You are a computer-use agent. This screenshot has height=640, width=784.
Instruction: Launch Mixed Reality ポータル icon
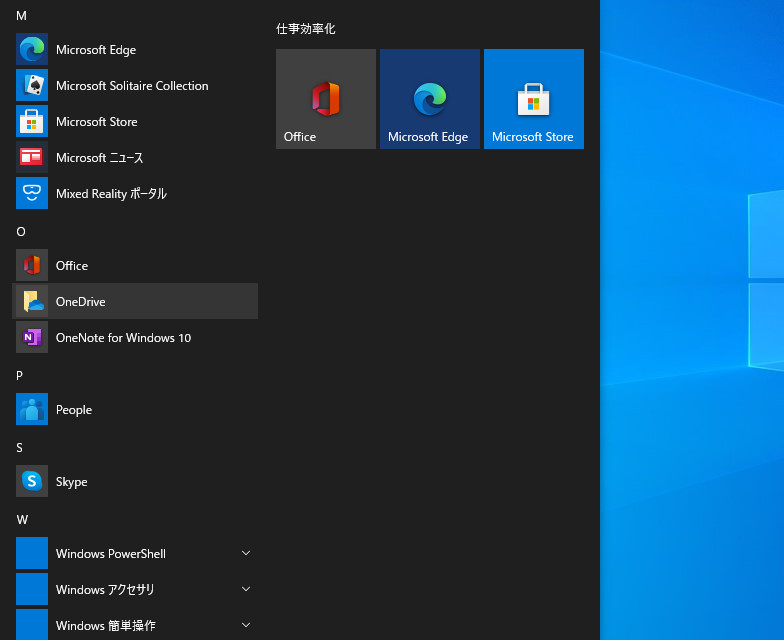point(32,193)
